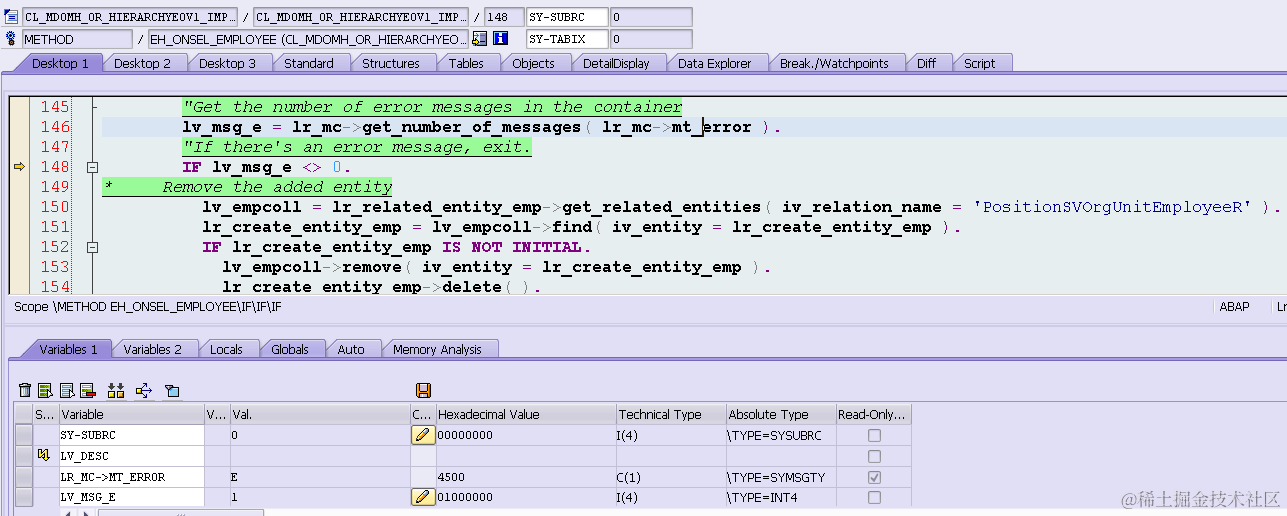Open the Data Explorer tab

point(714,63)
